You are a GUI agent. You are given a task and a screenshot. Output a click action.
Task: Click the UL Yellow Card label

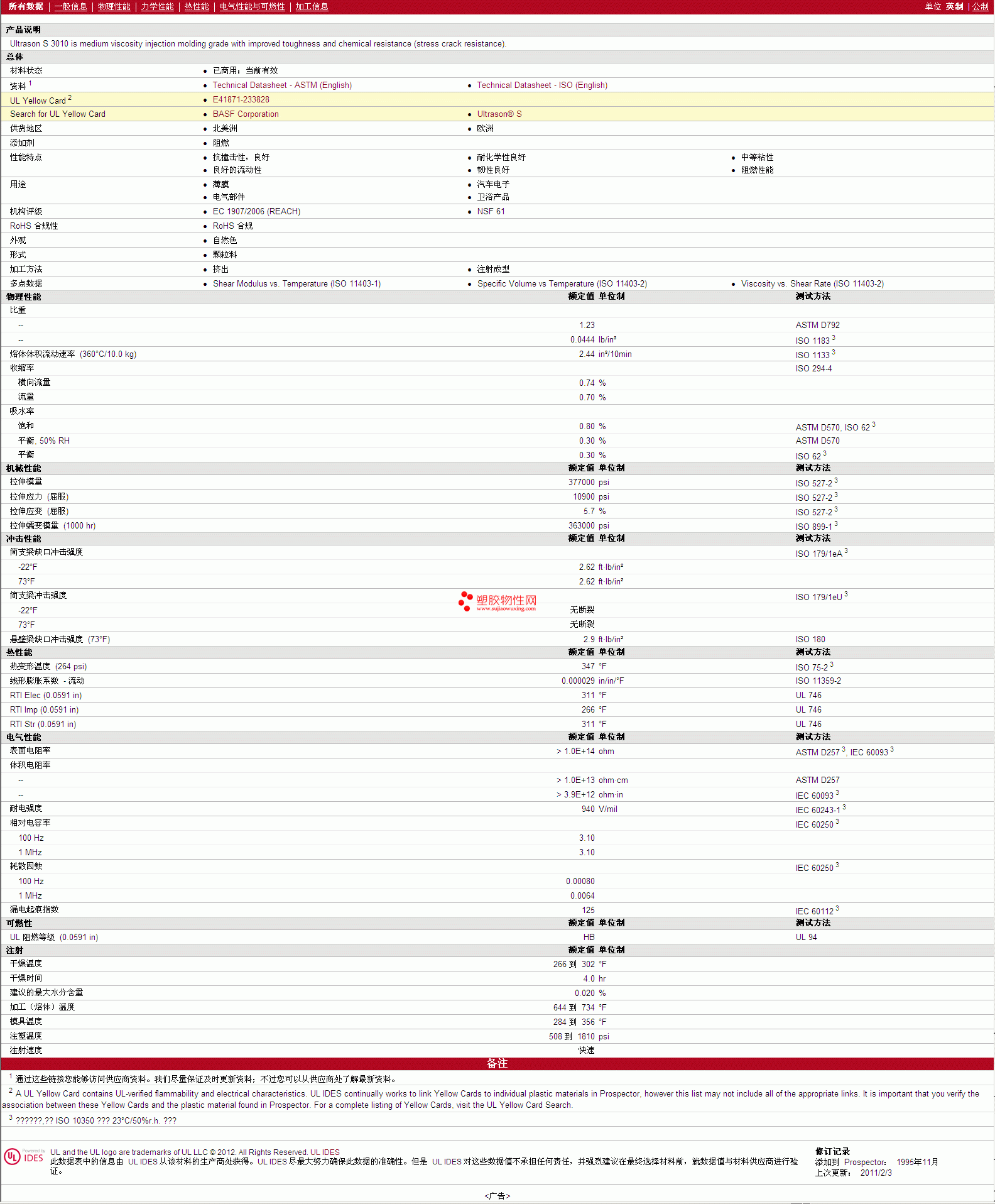click(41, 100)
